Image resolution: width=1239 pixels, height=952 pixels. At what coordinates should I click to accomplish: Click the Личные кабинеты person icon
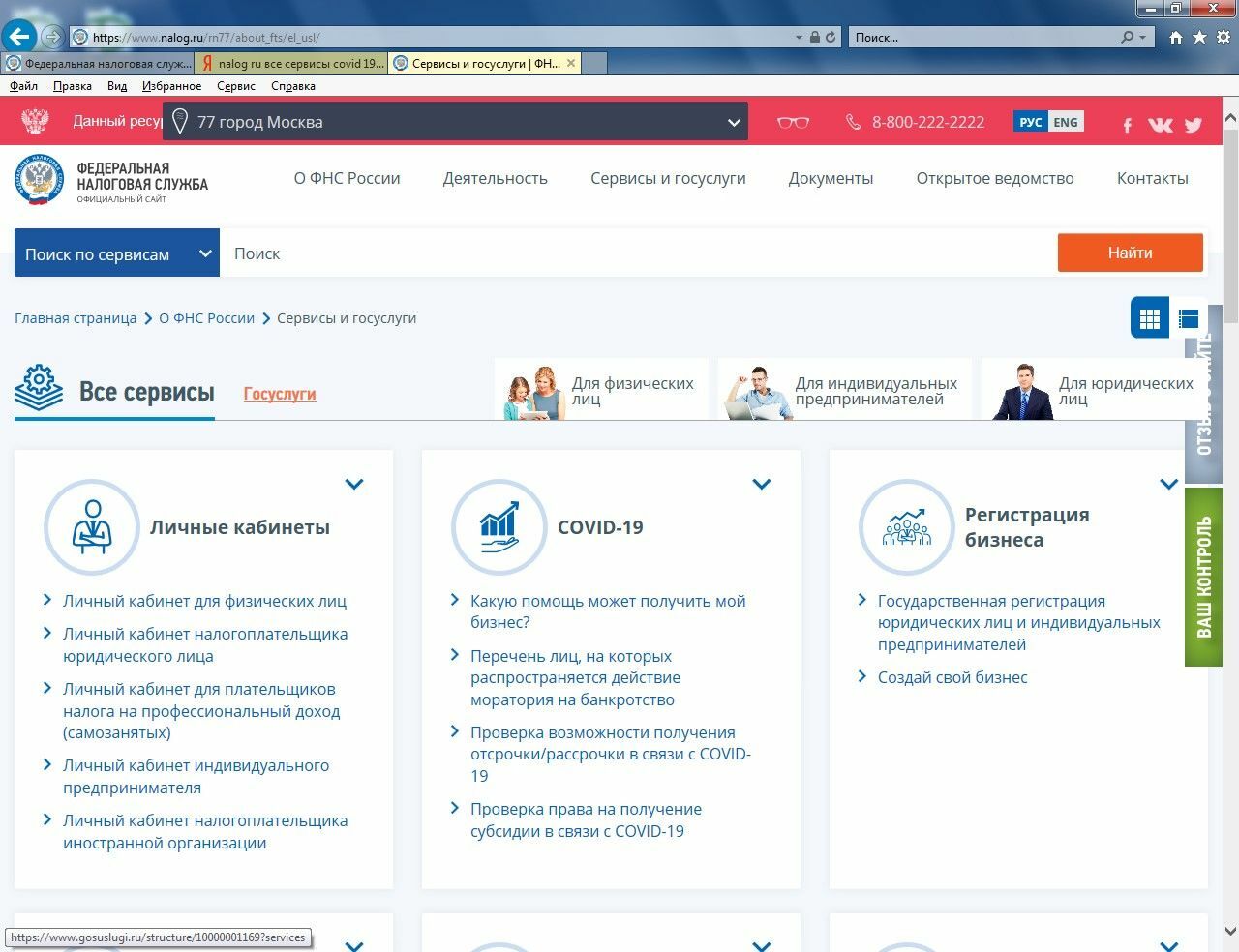(x=92, y=527)
